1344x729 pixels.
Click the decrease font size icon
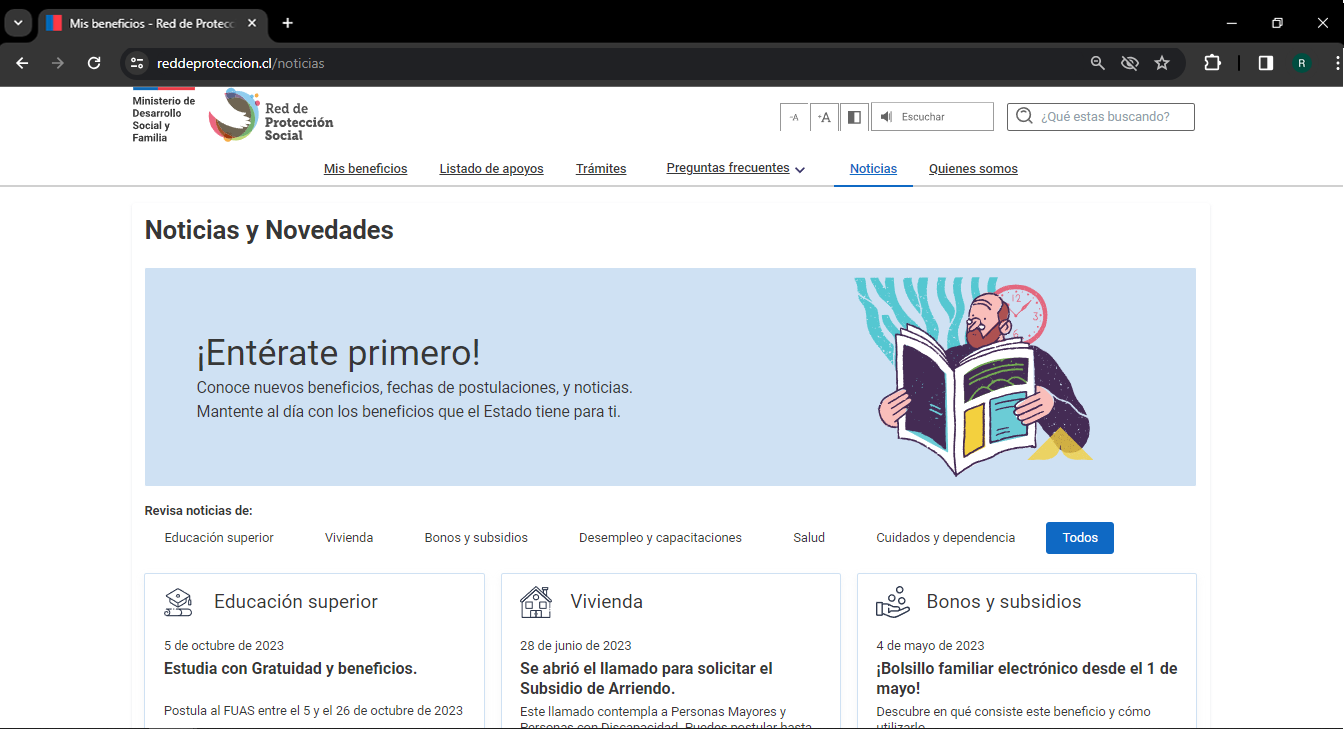(794, 117)
